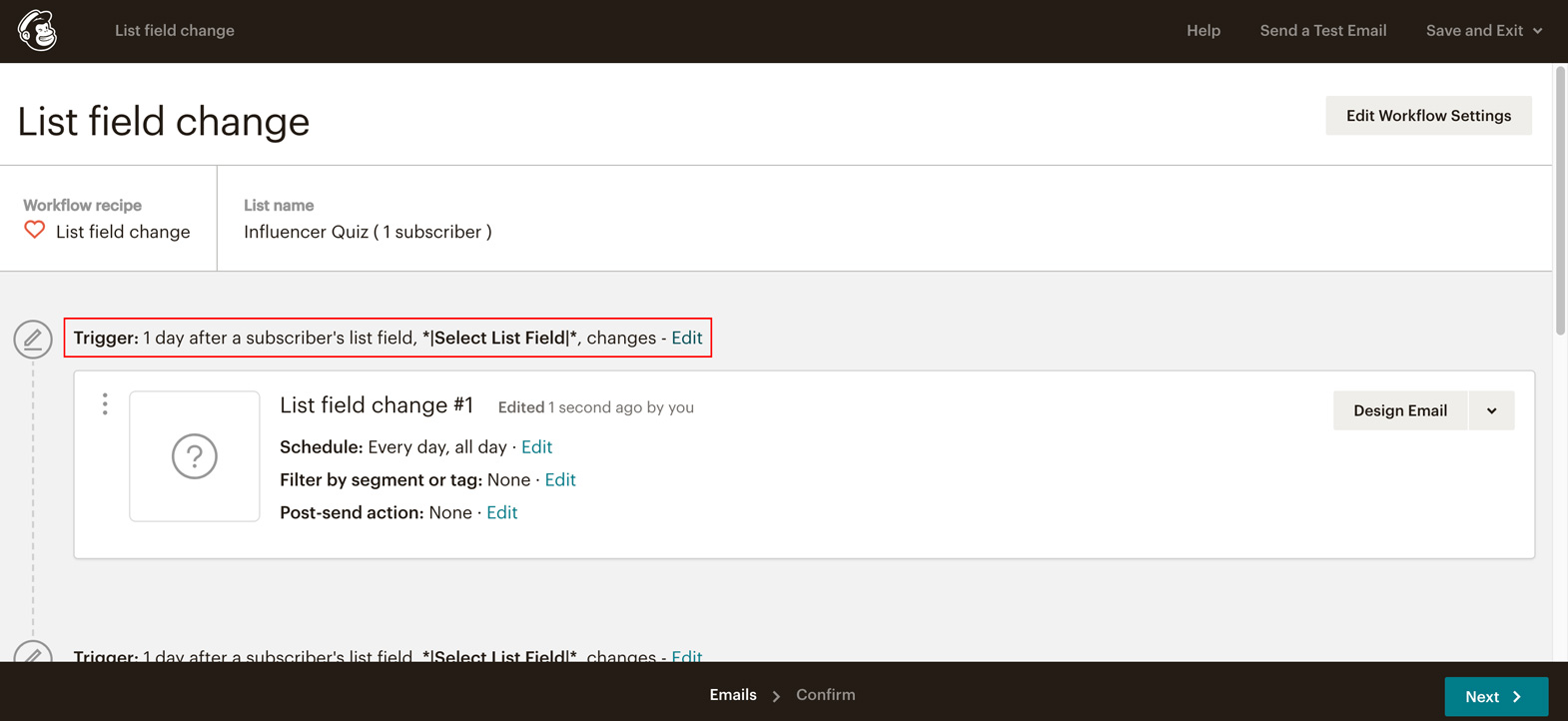Click the vertical page scrollbar

click(x=1560, y=200)
